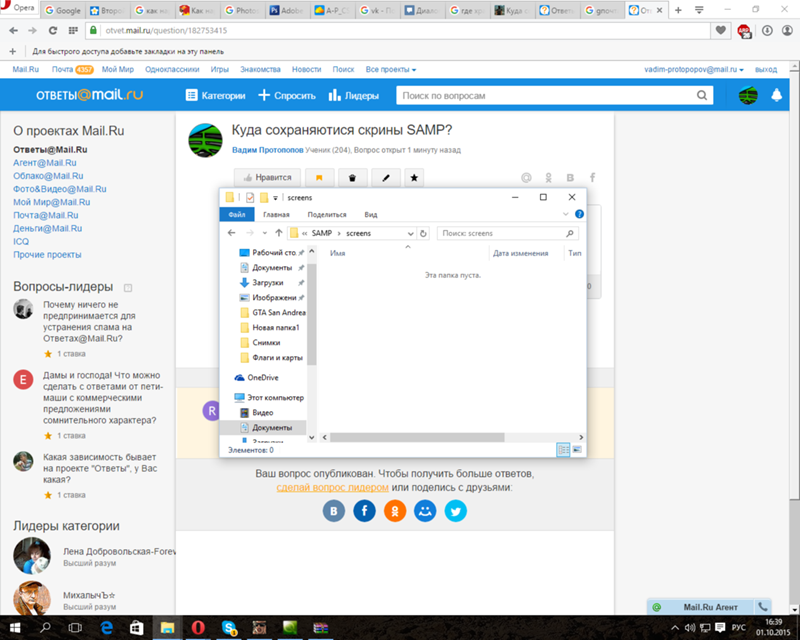Share via the orange Одноклассники round button
800x640 pixels.
pos(395,511)
